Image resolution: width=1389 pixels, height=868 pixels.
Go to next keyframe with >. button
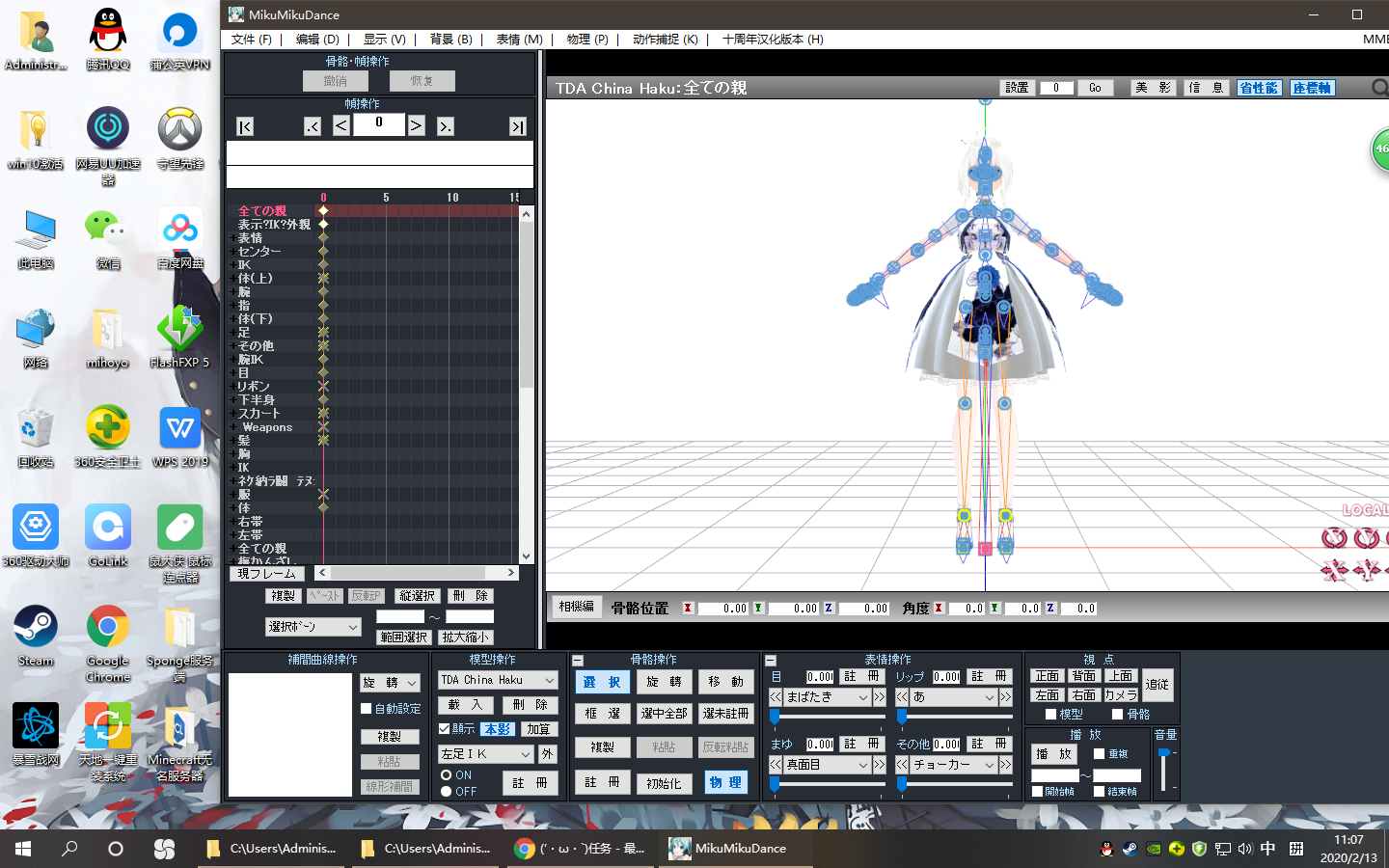coord(445,126)
